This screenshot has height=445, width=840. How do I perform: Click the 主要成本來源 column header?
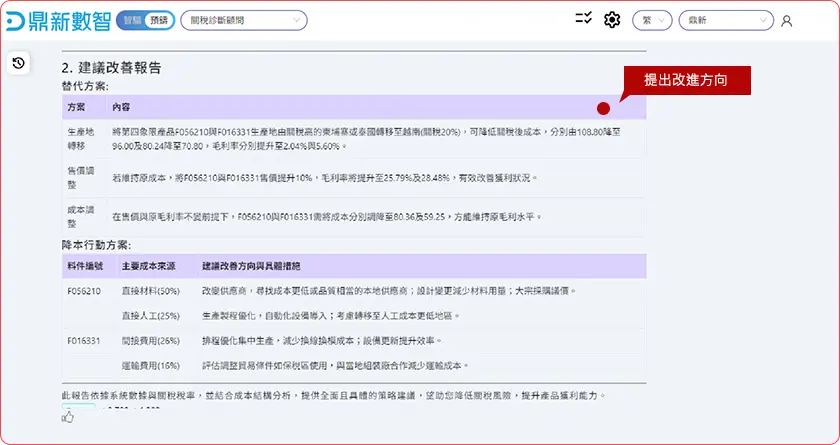pos(149,266)
